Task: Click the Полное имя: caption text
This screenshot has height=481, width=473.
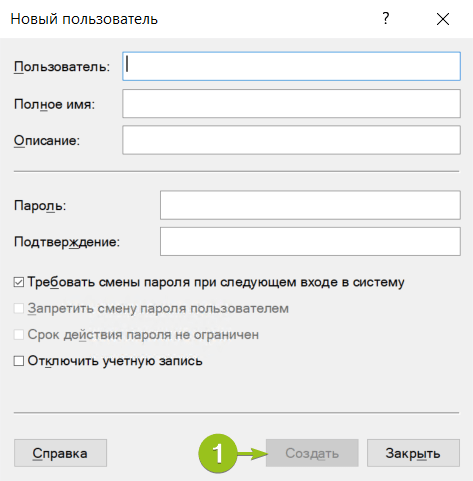Action: coord(55,104)
